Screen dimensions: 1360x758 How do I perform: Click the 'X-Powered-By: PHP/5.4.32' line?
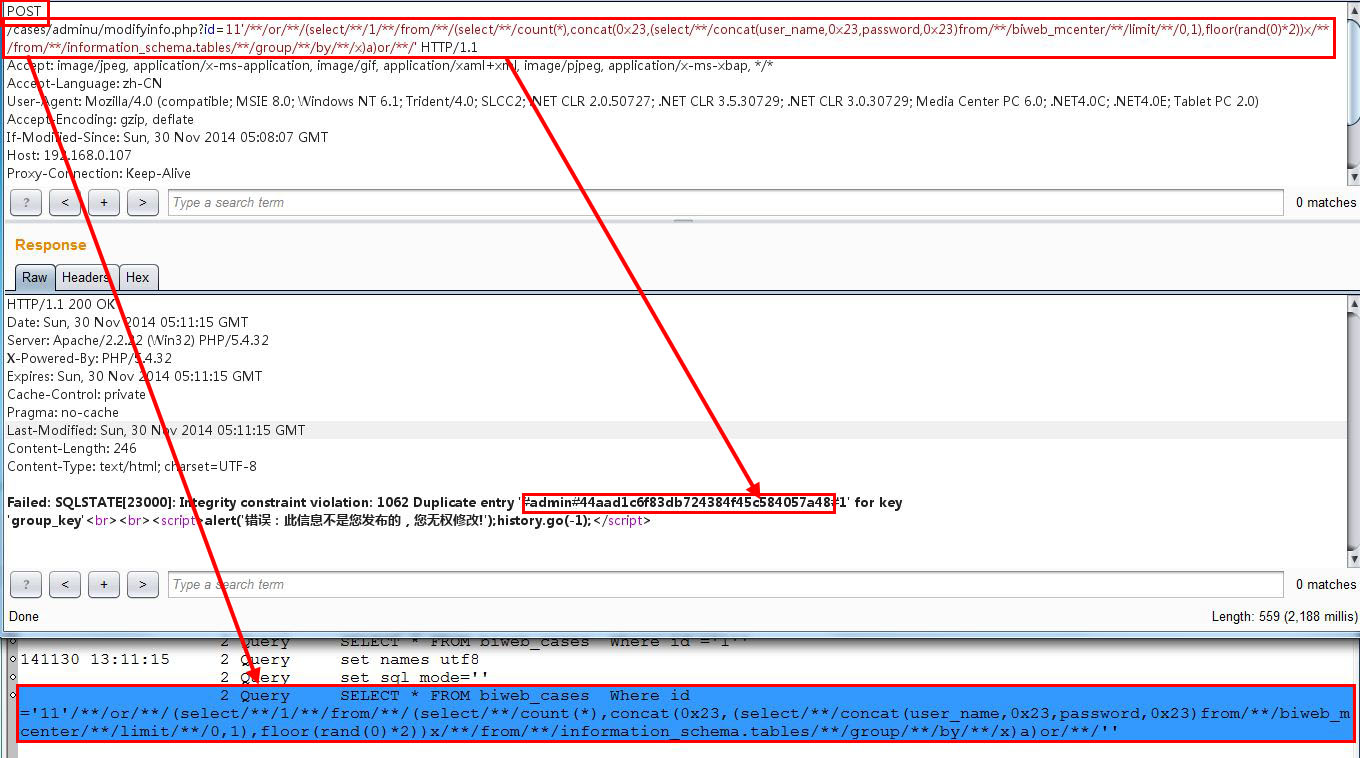89,359
